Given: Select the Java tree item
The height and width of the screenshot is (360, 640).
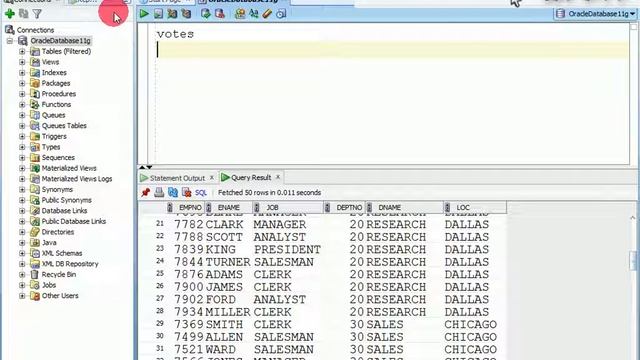Looking at the screenshot, I should pyautogui.click(x=49, y=242).
